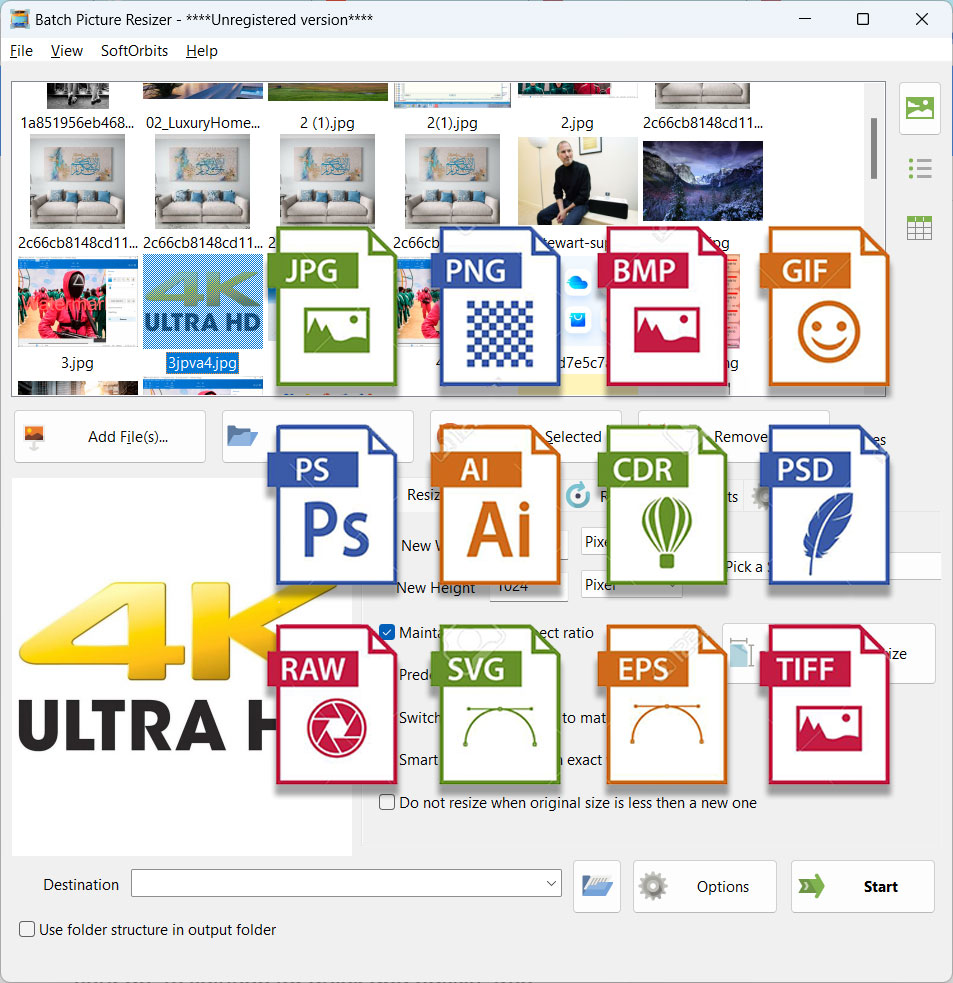Select the snowy mountain landscape thumbnail
The width and height of the screenshot is (953, 983).
point(703,181)
